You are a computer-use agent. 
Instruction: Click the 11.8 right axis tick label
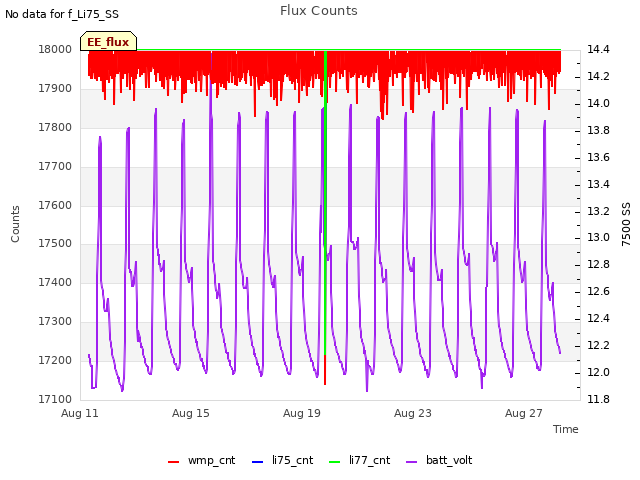(x=598, y=399)
